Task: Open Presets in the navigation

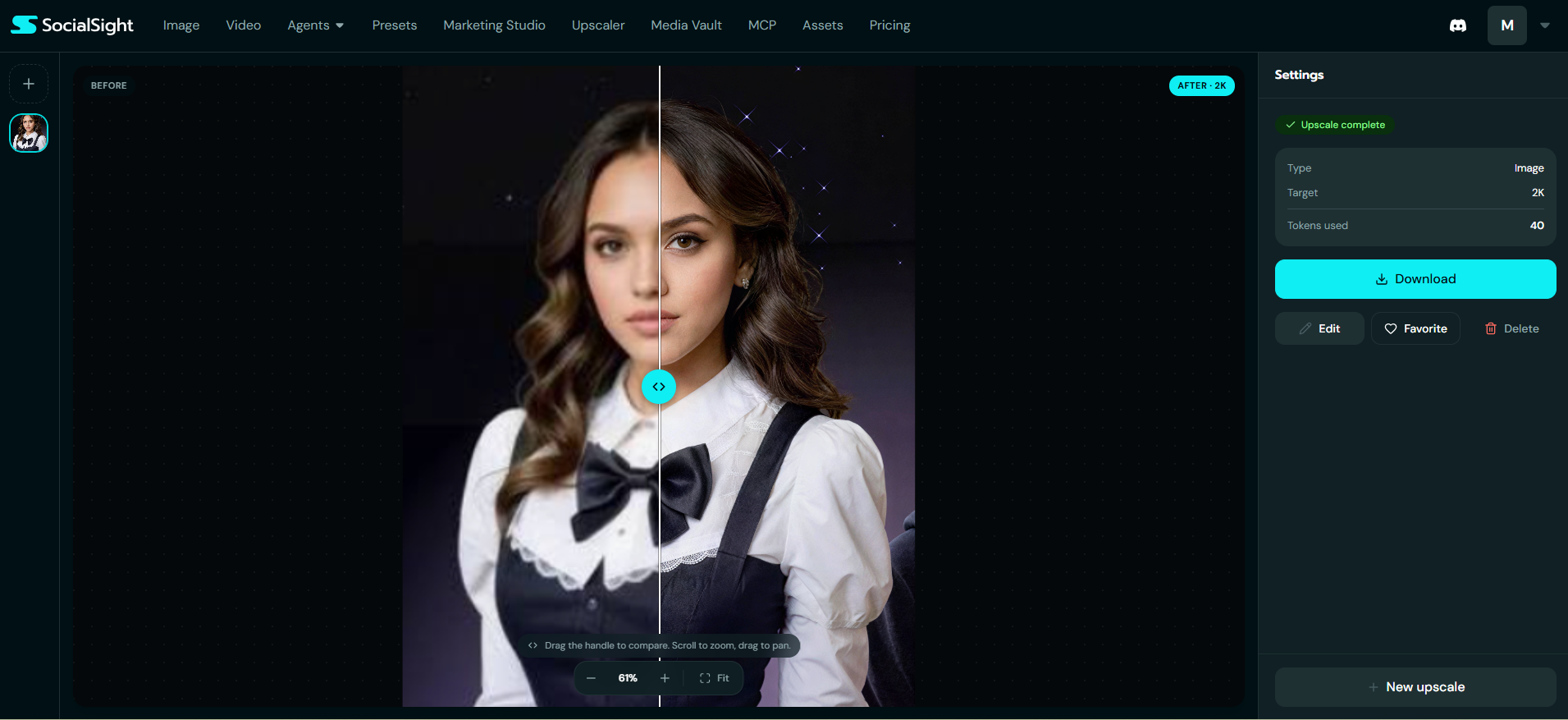Action: point(395,25)
